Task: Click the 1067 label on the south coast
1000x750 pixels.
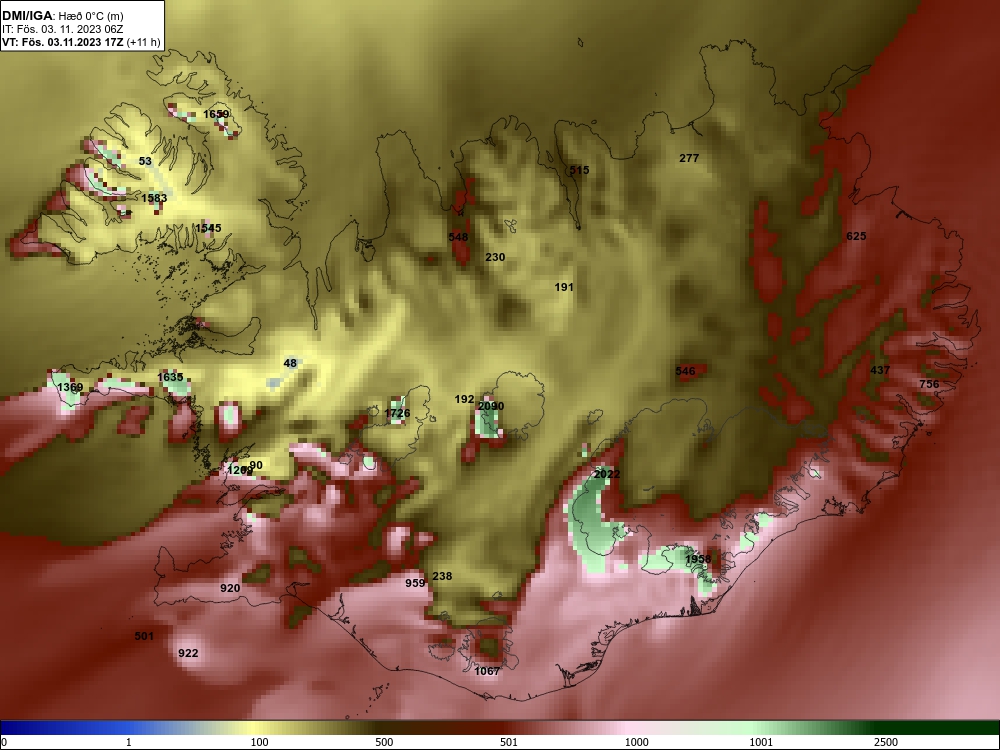Action: 487,670
